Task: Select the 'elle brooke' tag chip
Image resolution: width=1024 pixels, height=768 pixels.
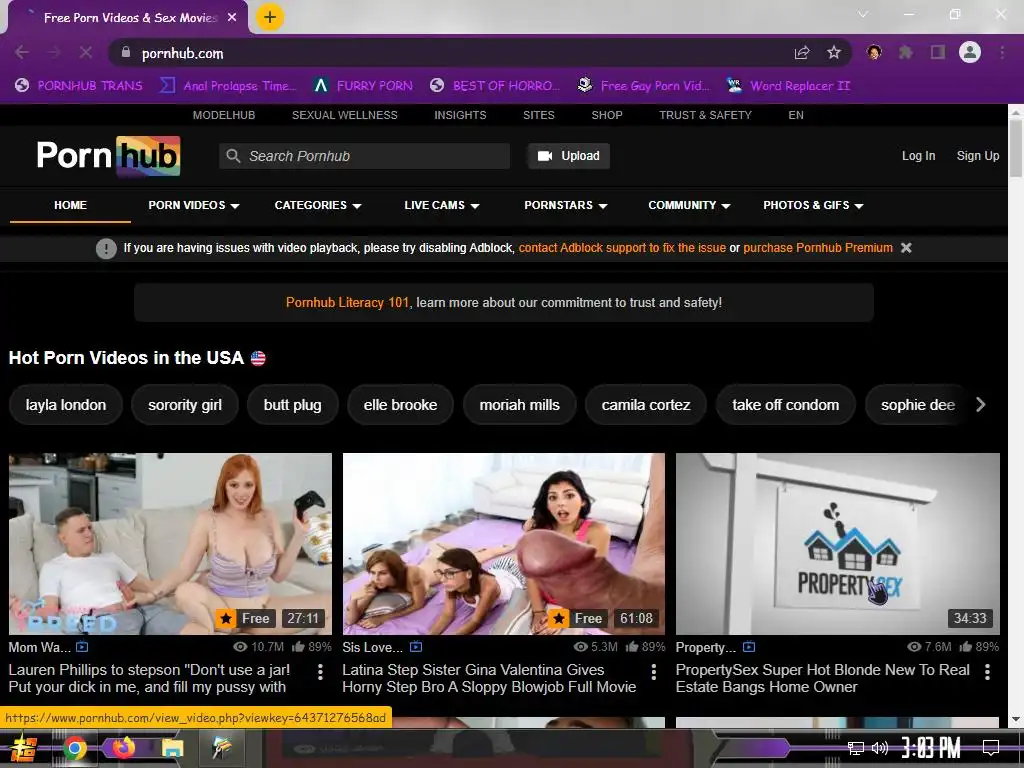Action: 400,405
